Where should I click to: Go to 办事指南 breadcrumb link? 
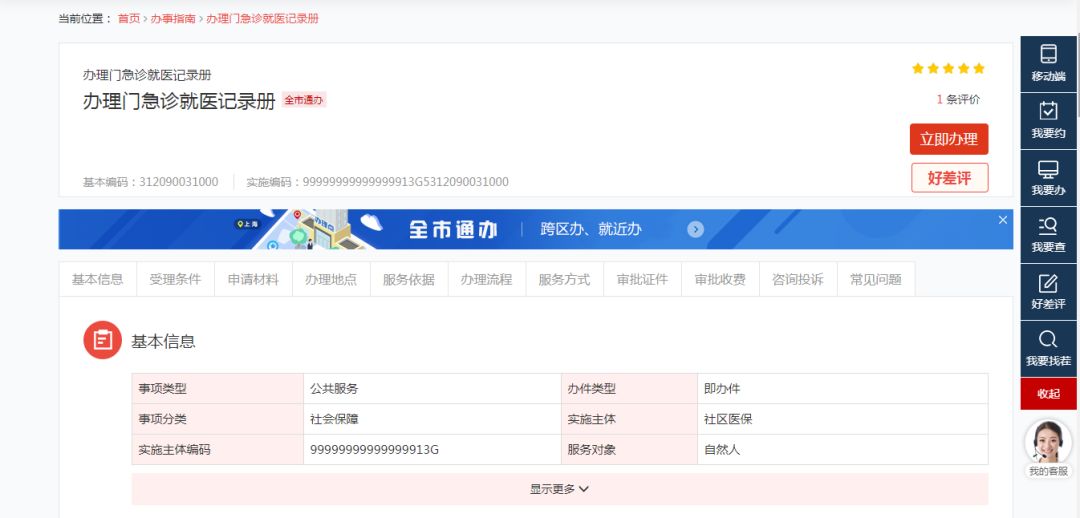pyautogui.click(x=173, y=19)
